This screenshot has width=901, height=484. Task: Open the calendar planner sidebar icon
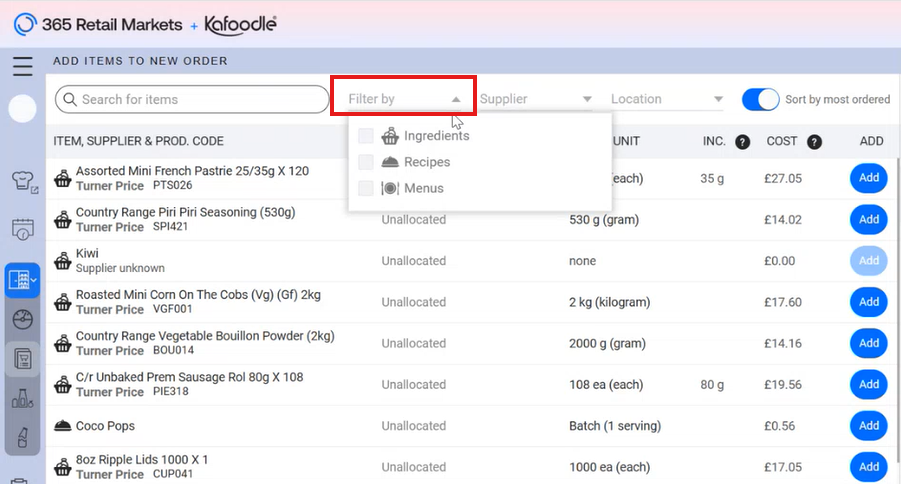pyautogui.click(x=22, y=229)
